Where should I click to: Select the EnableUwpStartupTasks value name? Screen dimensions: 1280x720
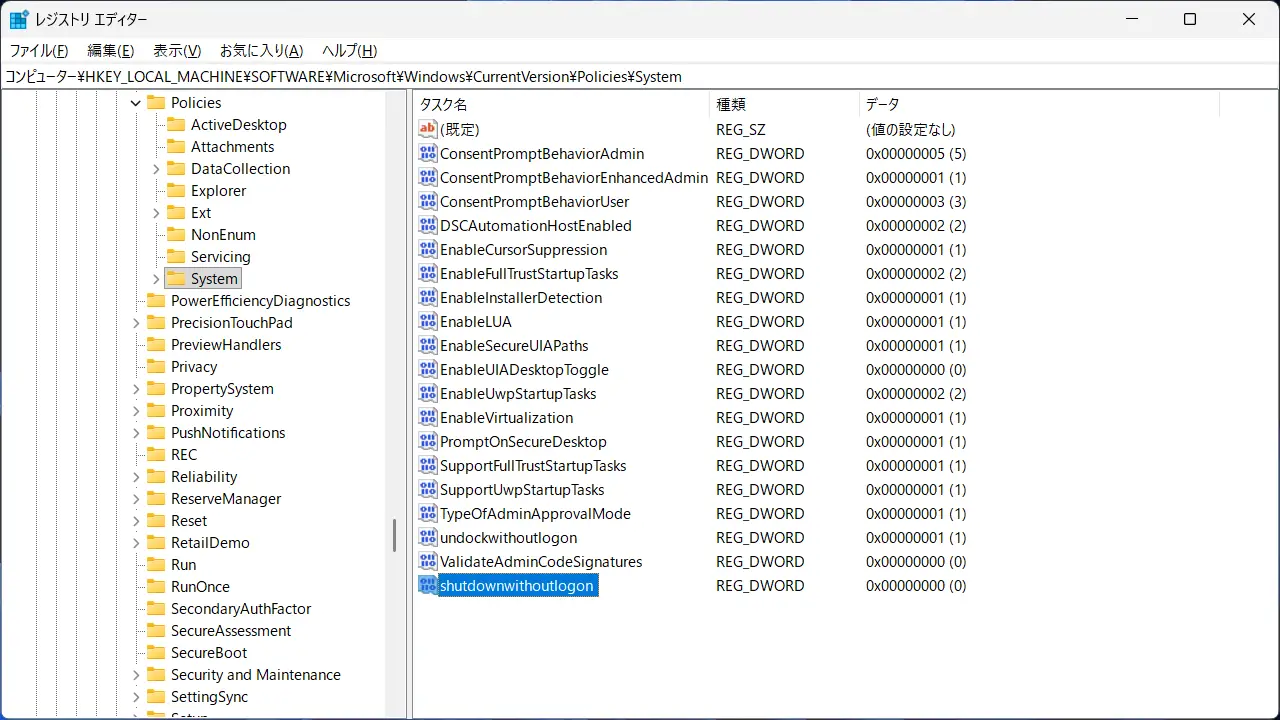[x=518, y=393]
